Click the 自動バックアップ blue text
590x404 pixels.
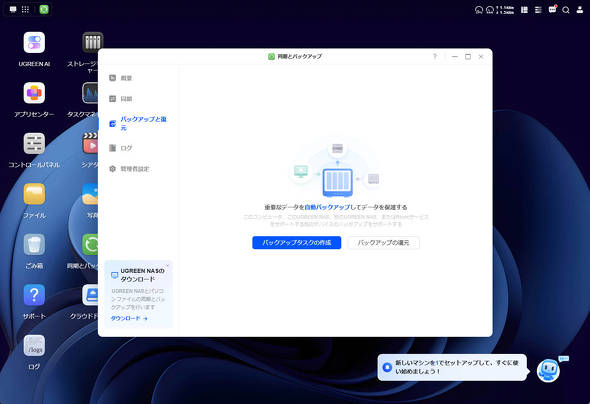[x=327, y=207]
